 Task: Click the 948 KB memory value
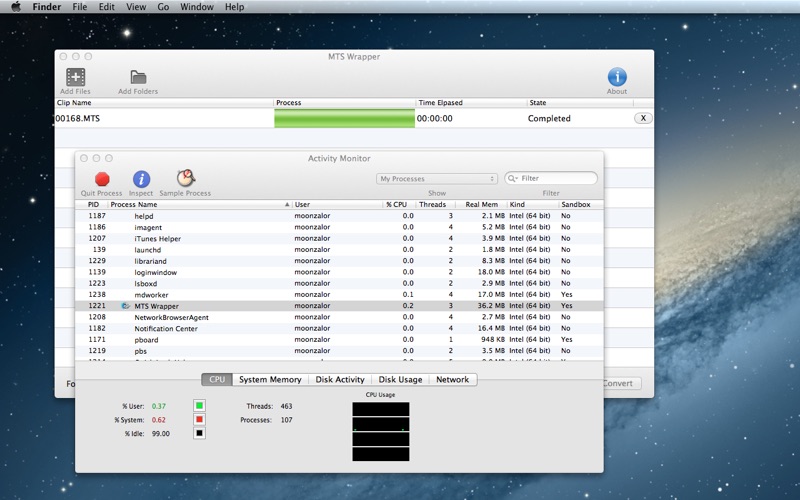tap(493, 339)
